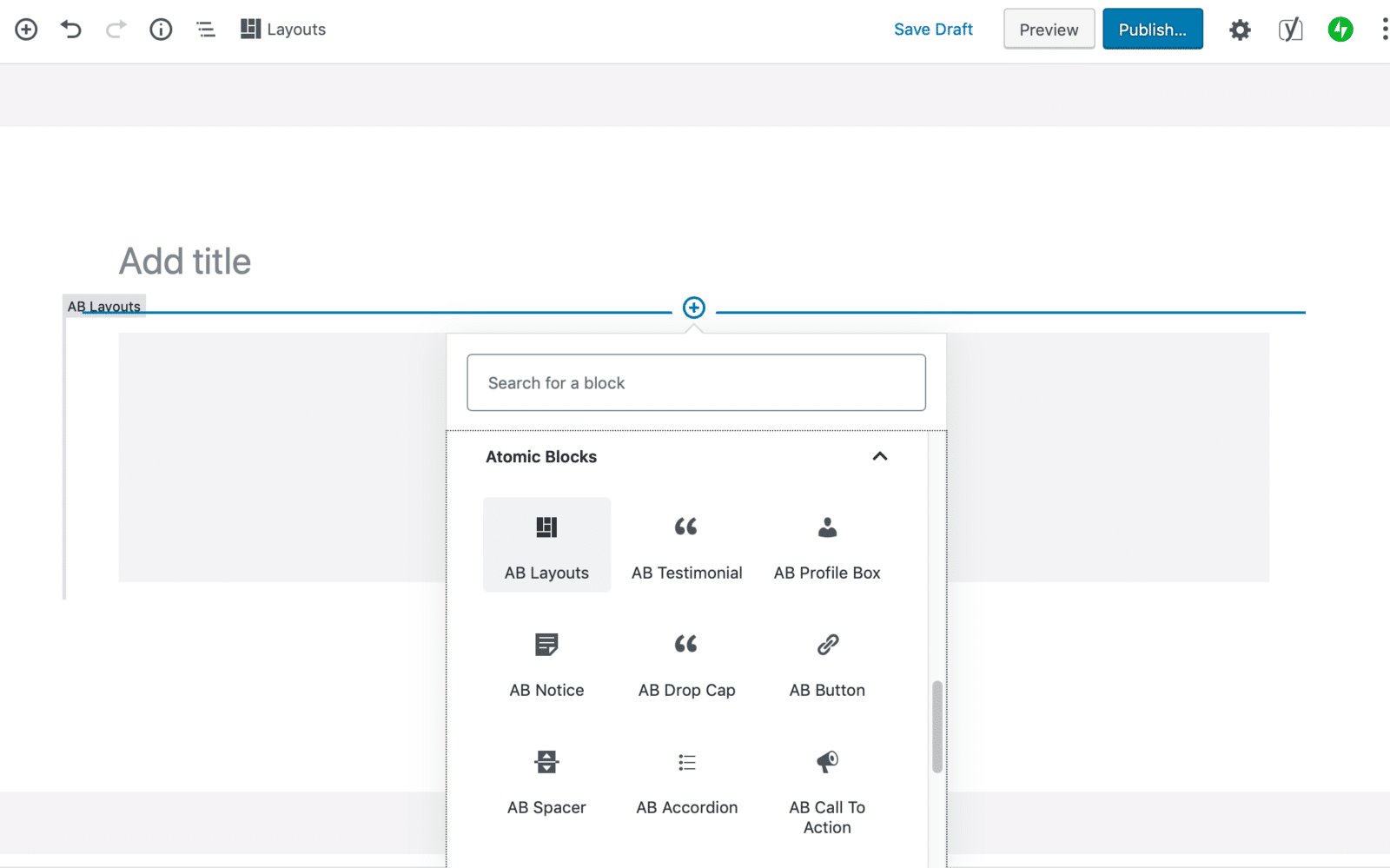1390x868 pixels.
Task: Open content structure information
Action: 161,29
